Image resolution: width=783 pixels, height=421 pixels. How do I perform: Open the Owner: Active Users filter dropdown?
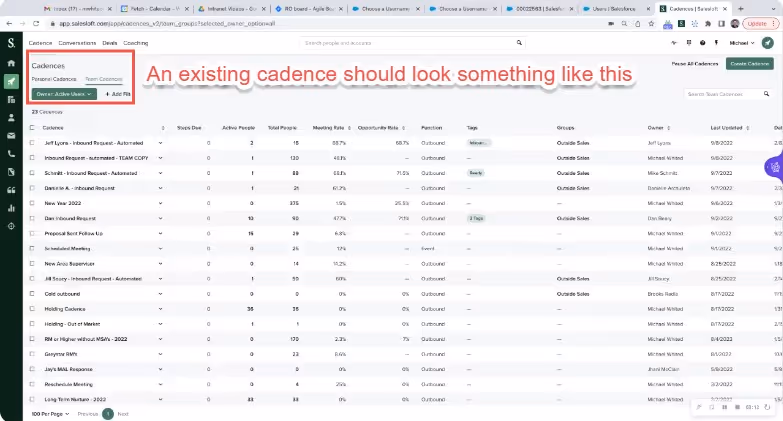click(64, 94)
